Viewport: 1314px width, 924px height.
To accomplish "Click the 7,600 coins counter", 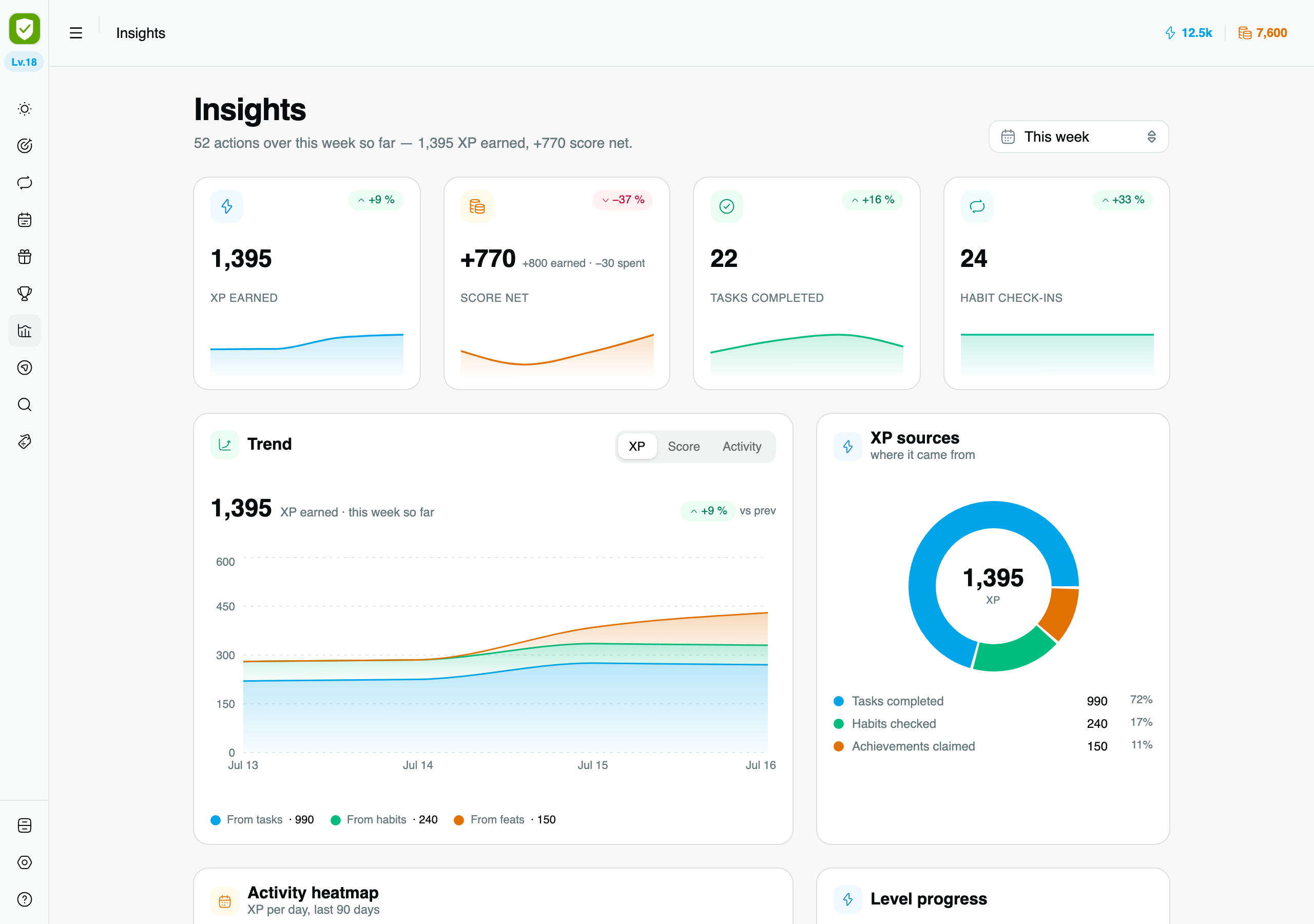I will tap(1263, 33).
